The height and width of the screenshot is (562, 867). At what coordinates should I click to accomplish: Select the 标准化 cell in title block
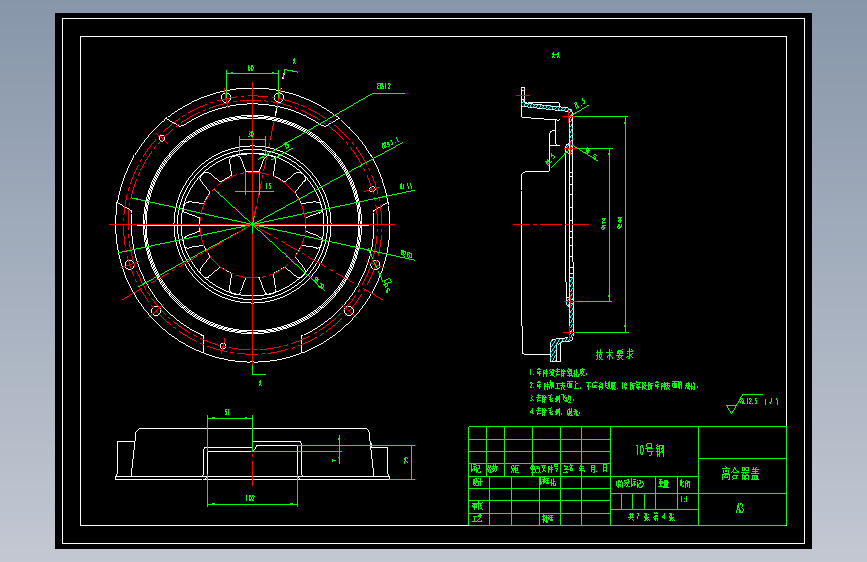pos(548,482)
